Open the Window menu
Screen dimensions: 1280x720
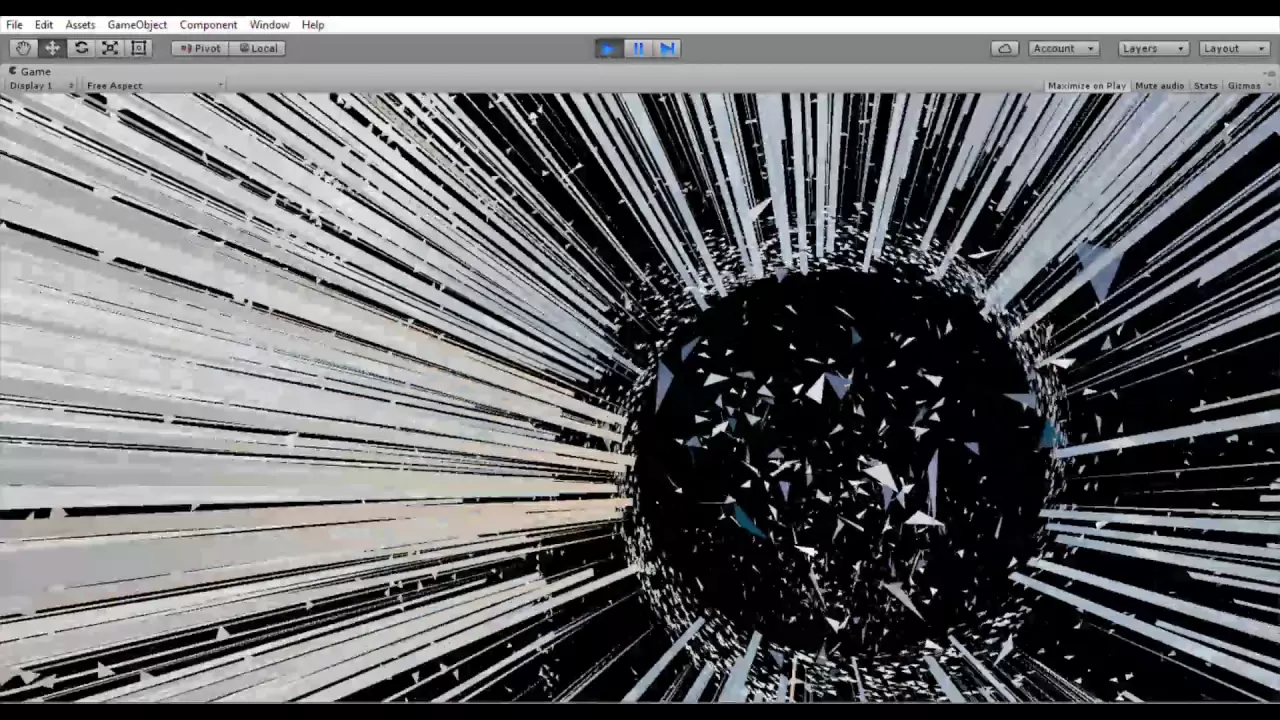(x=269, y=24)
